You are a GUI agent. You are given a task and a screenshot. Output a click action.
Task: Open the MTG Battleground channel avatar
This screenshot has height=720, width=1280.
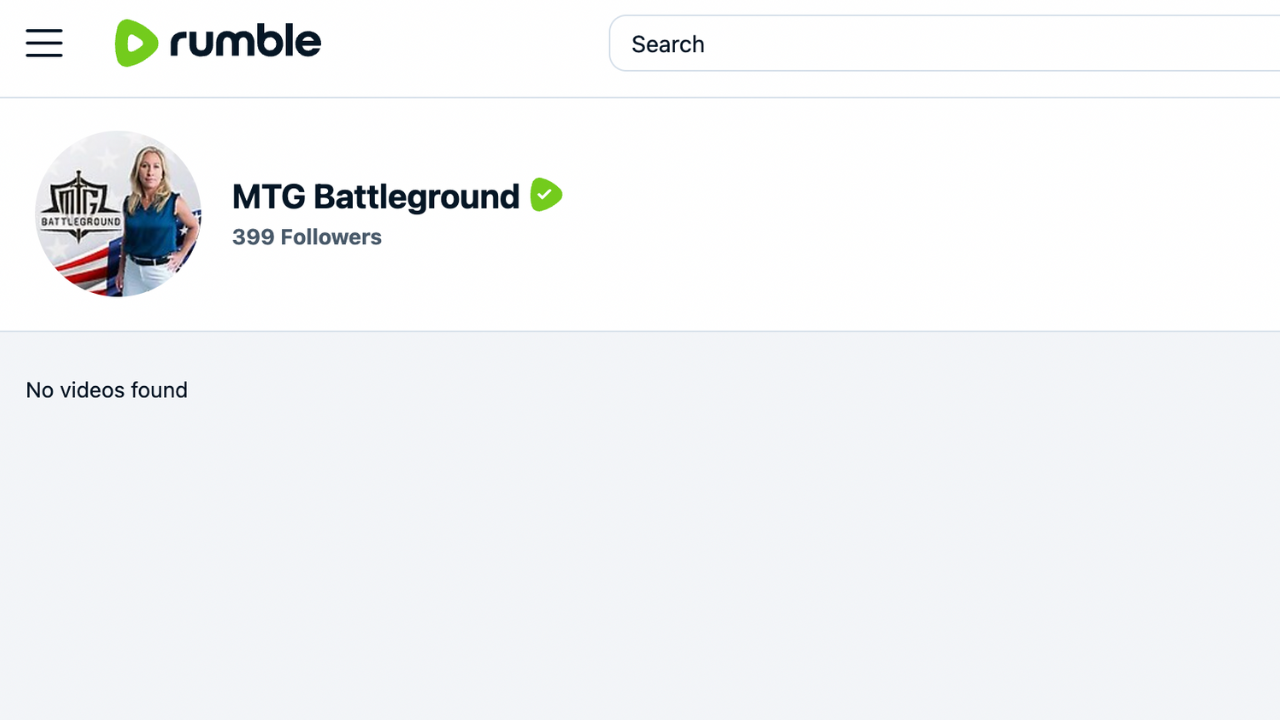tap(118, 214)
